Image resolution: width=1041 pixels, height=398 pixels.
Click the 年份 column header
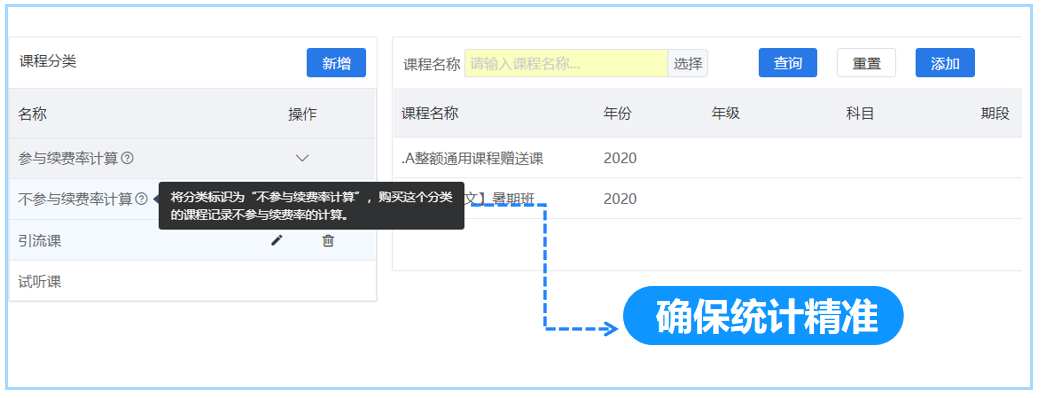[617, 113]
